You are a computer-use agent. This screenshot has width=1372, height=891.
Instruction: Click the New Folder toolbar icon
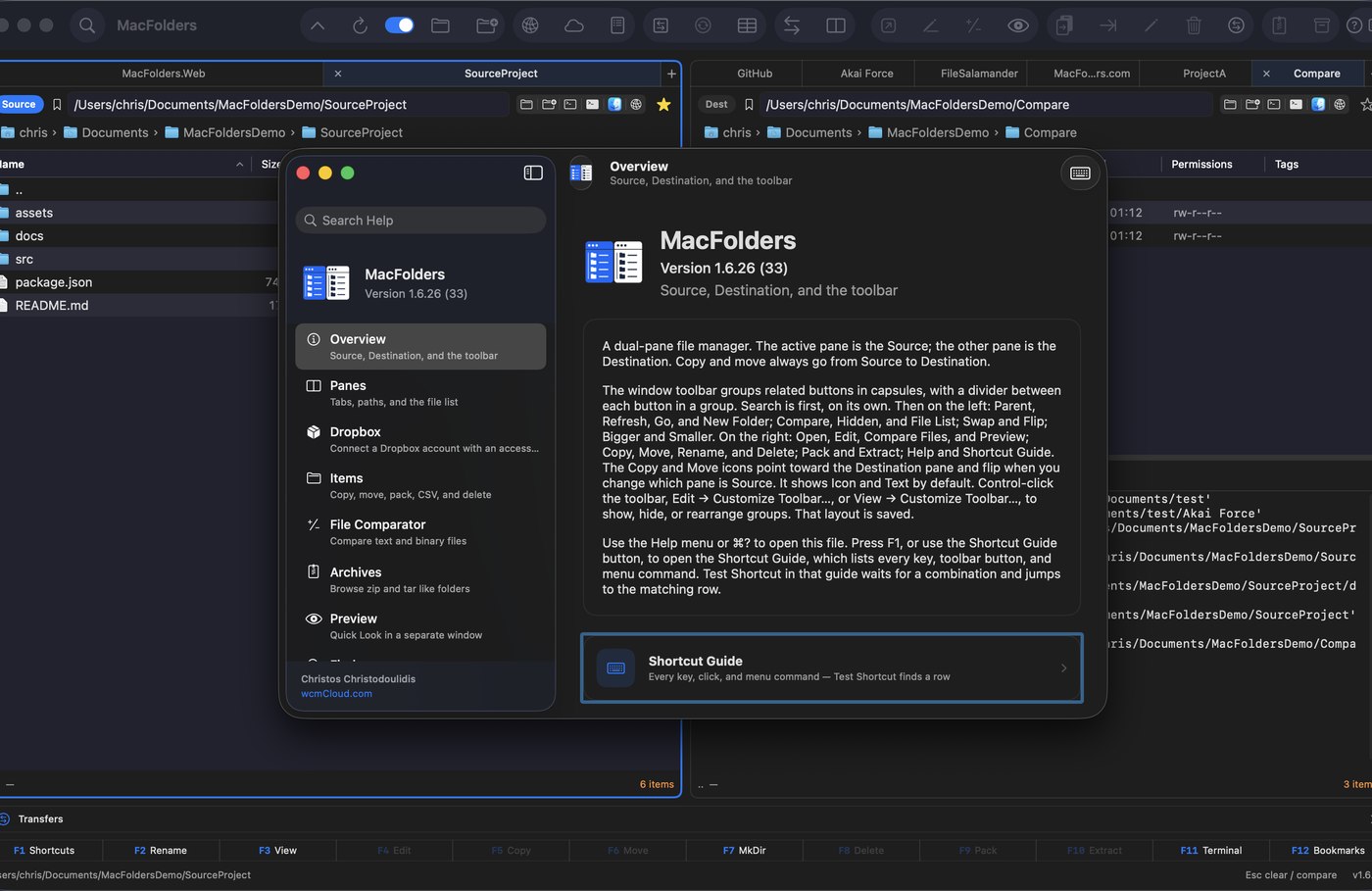[487, 25]
